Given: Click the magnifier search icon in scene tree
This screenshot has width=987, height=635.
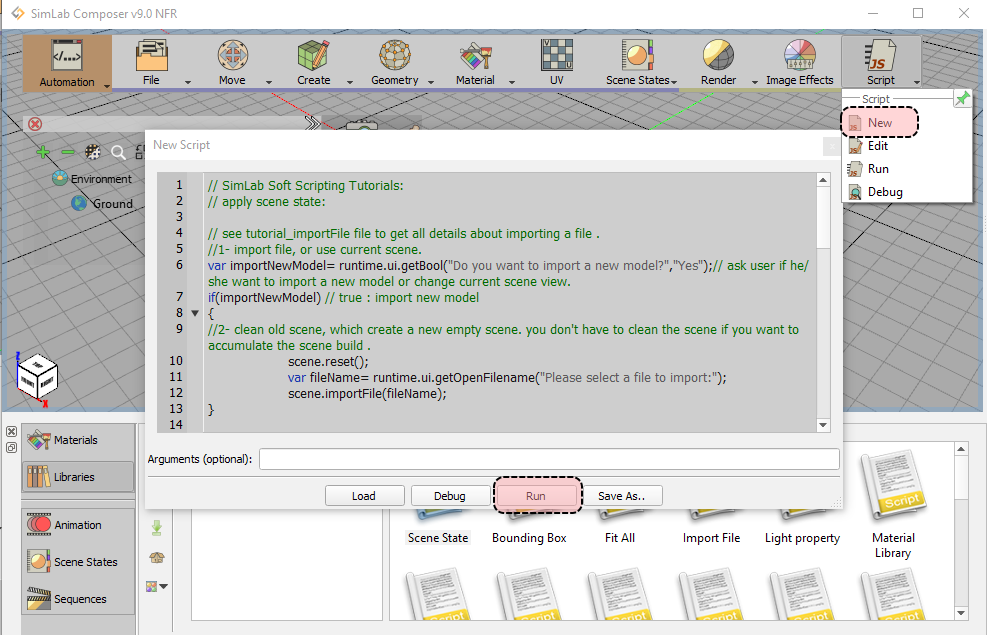Looking at the screenshot, I should [x=118, y=152].
